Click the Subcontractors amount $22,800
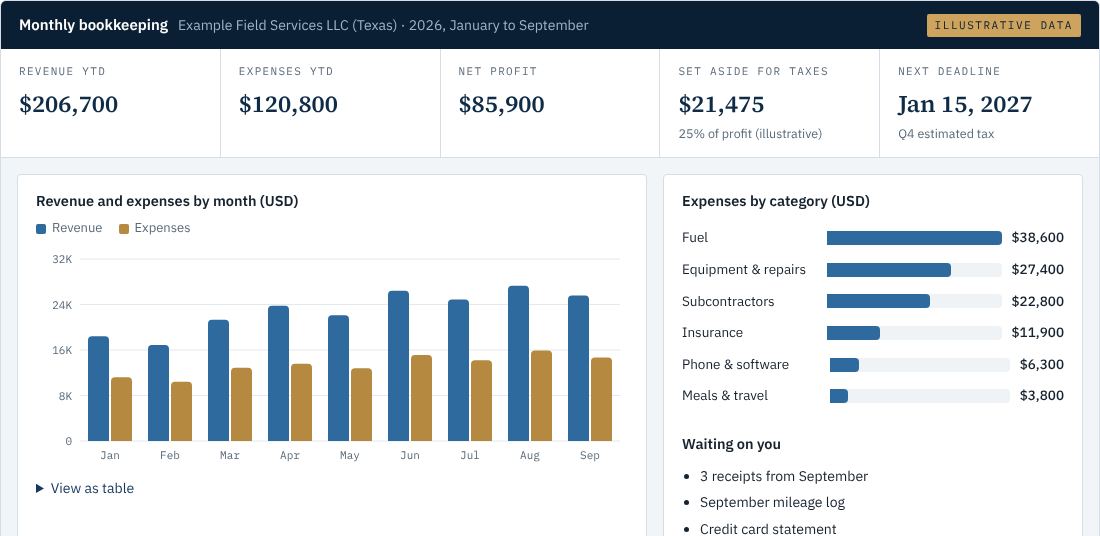 pyautogui.click(x=1038, y=302)
